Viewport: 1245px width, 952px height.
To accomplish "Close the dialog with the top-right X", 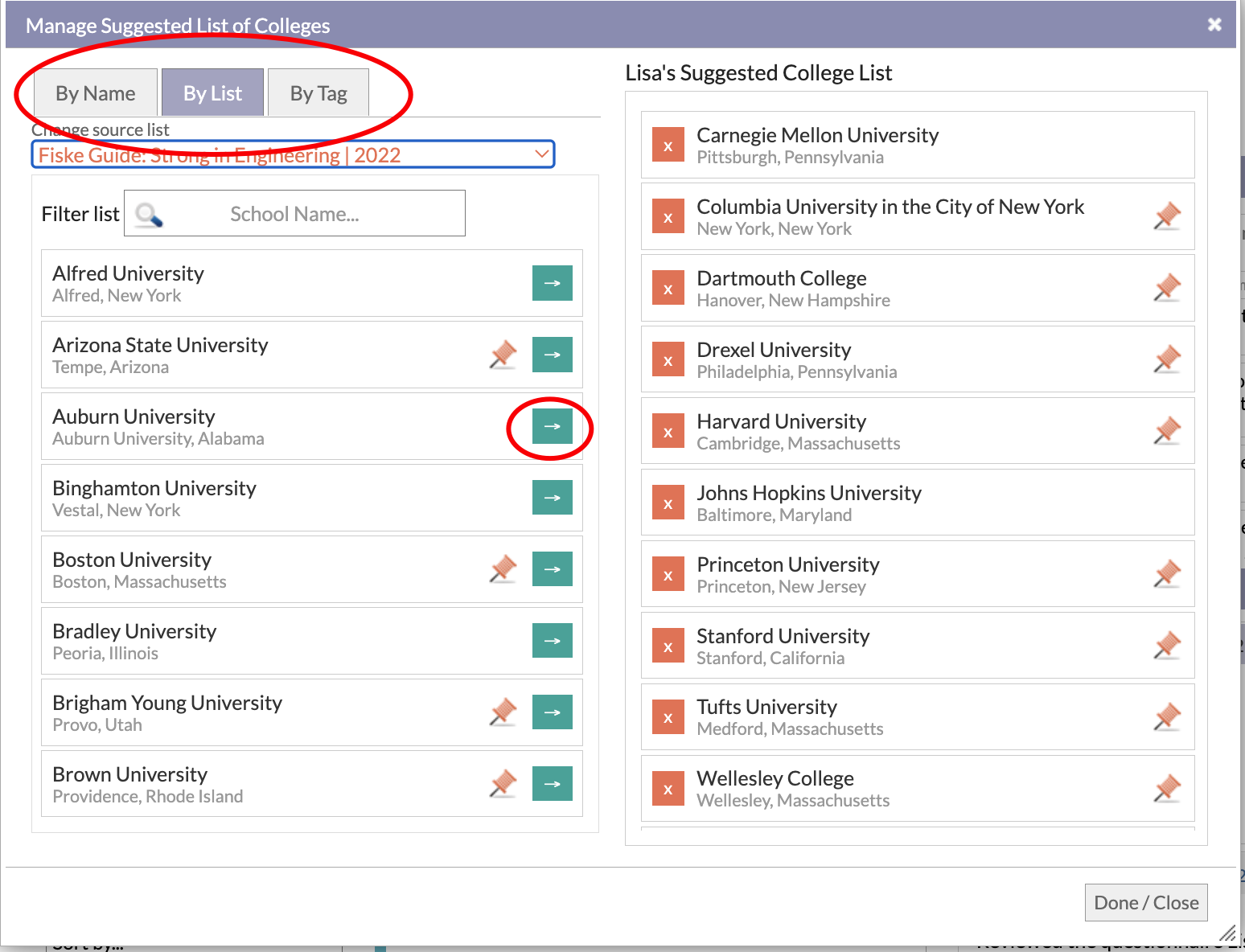I will coord(1214,25).
